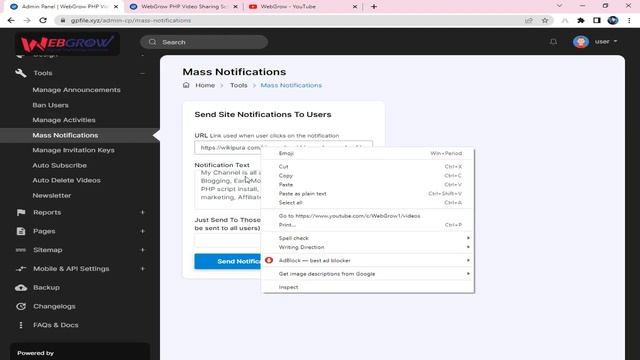640x360 pixels.
Task: Click the share page icon in address bar
Action: pos(529,20)
